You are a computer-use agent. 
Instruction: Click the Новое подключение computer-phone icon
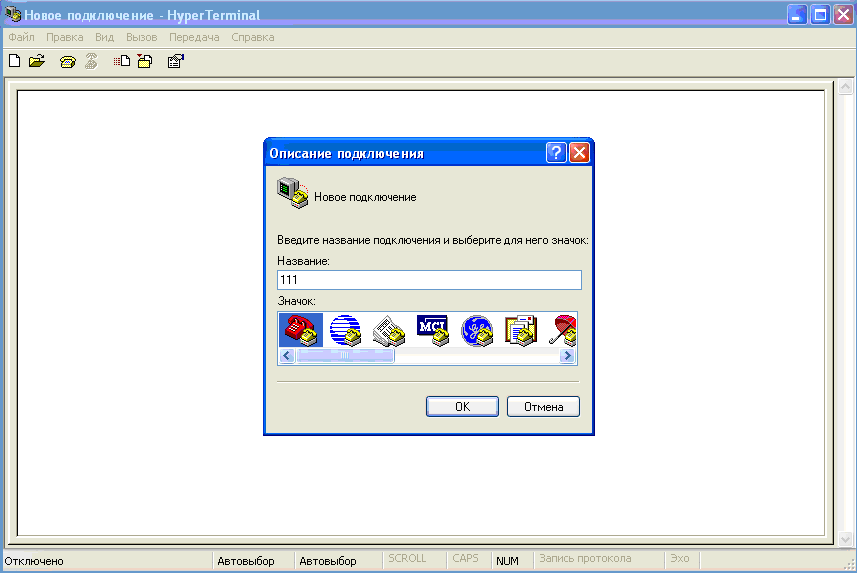[293, 193]
